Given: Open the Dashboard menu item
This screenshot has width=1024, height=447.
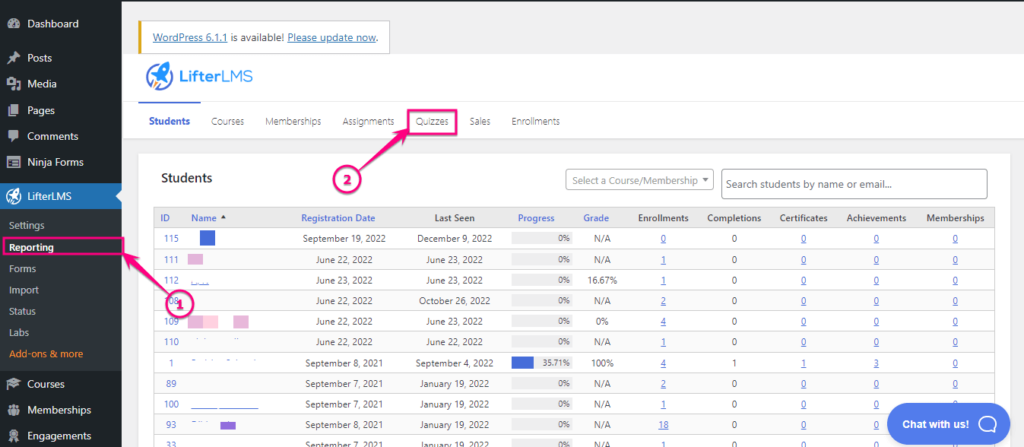Looking at the screenshot, I should pyautogui.click(x=53, y=24).
